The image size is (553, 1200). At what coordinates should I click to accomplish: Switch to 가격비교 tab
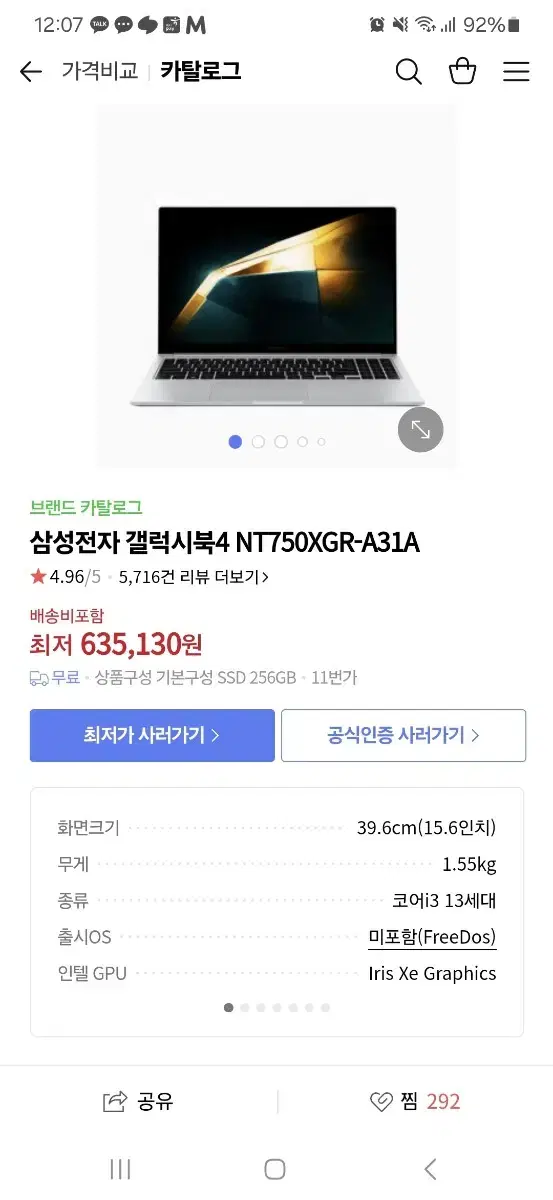click(x=100, y=72)
